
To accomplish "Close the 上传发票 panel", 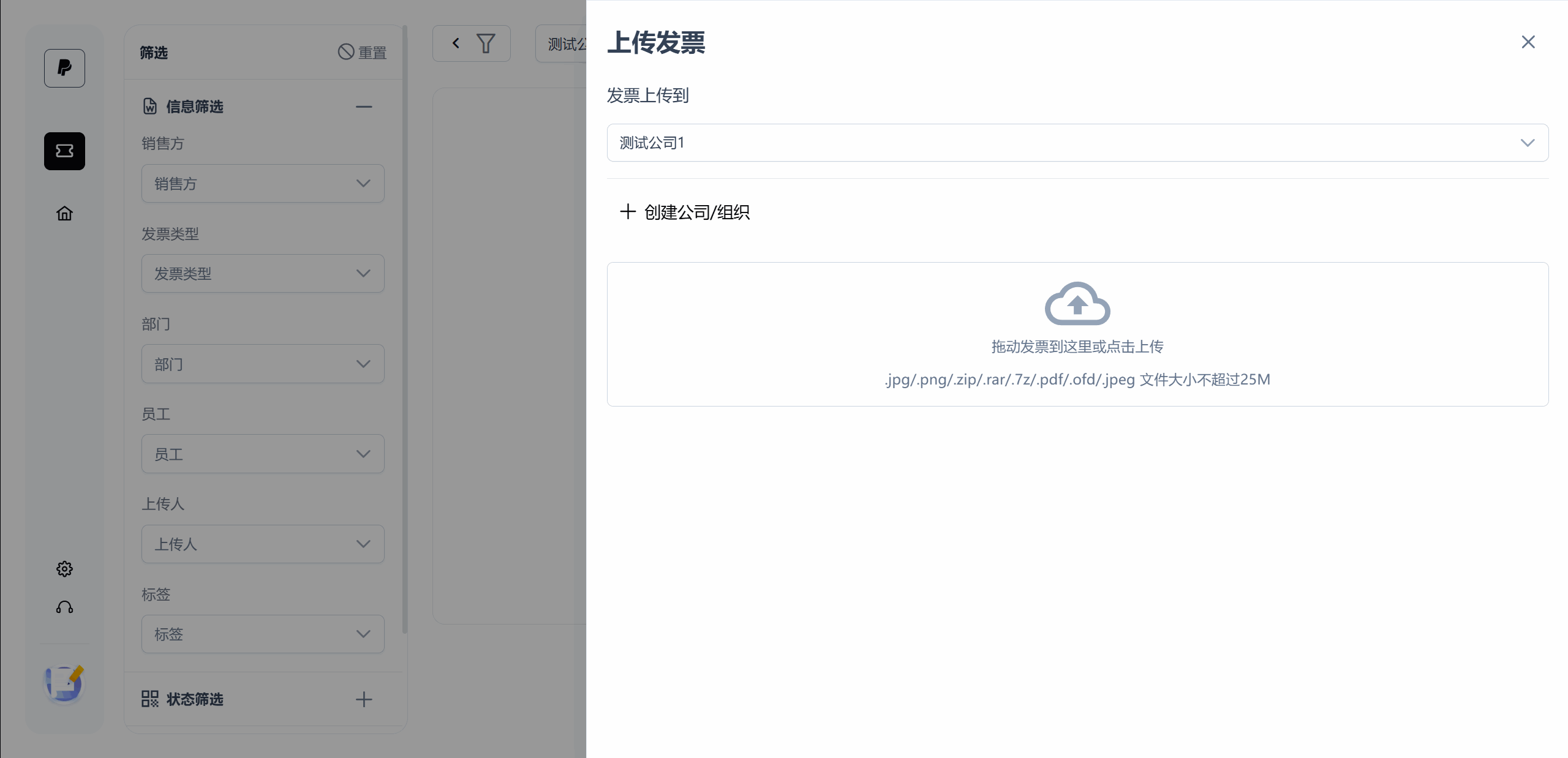I will 1528,42.
